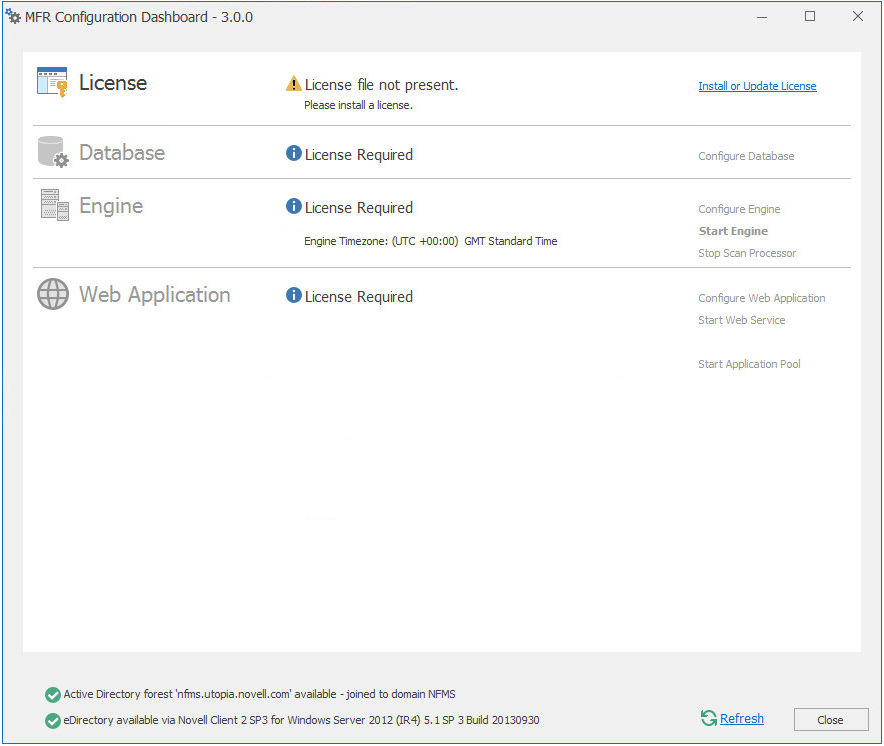Click the license warning triangle icon

tap(293, 84)
